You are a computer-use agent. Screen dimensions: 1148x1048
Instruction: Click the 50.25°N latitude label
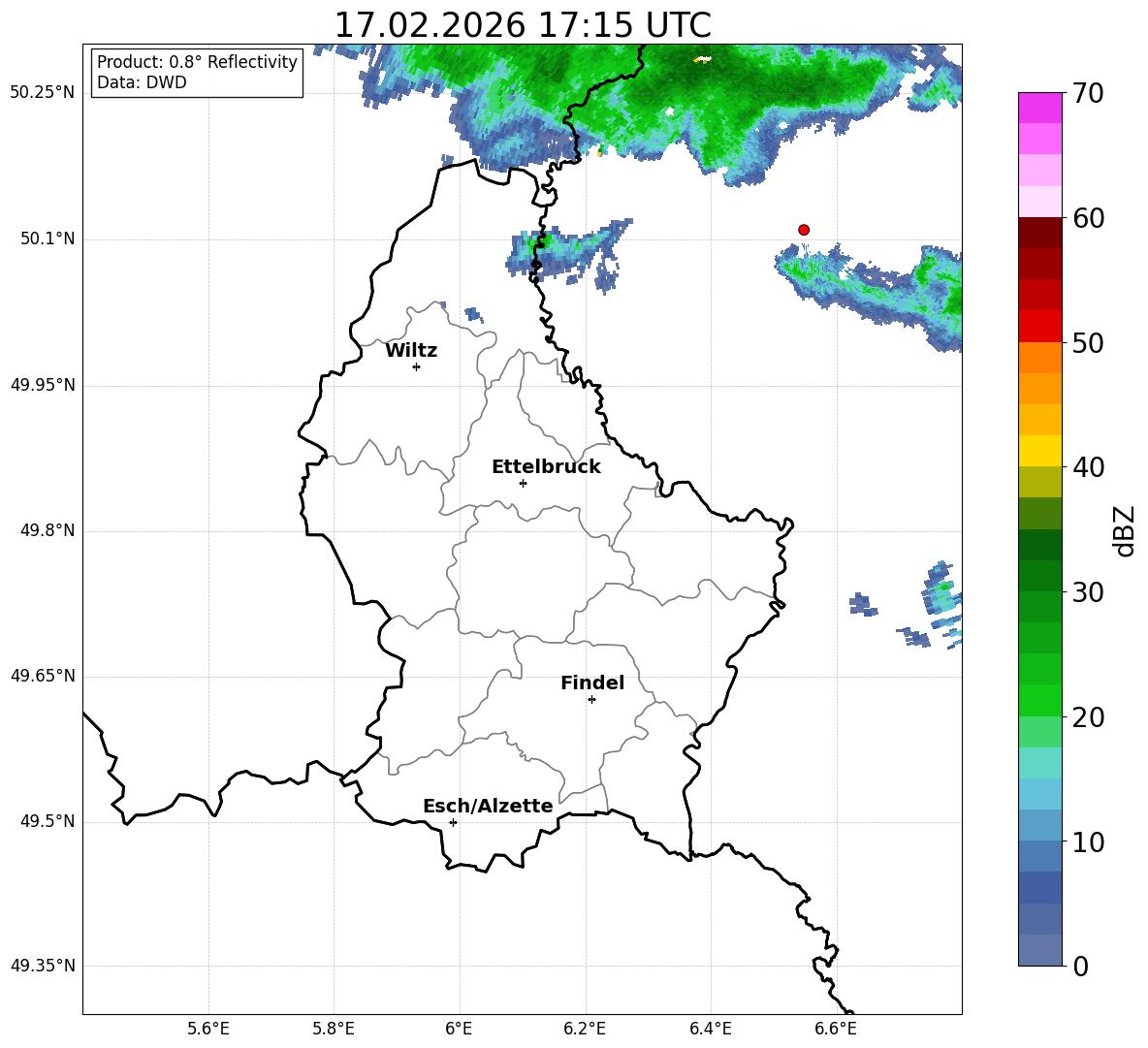point(43,93)
